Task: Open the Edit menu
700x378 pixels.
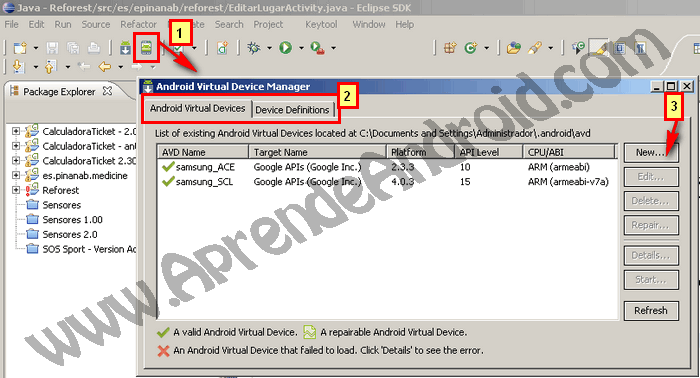Action: click(x=36, y=25)
